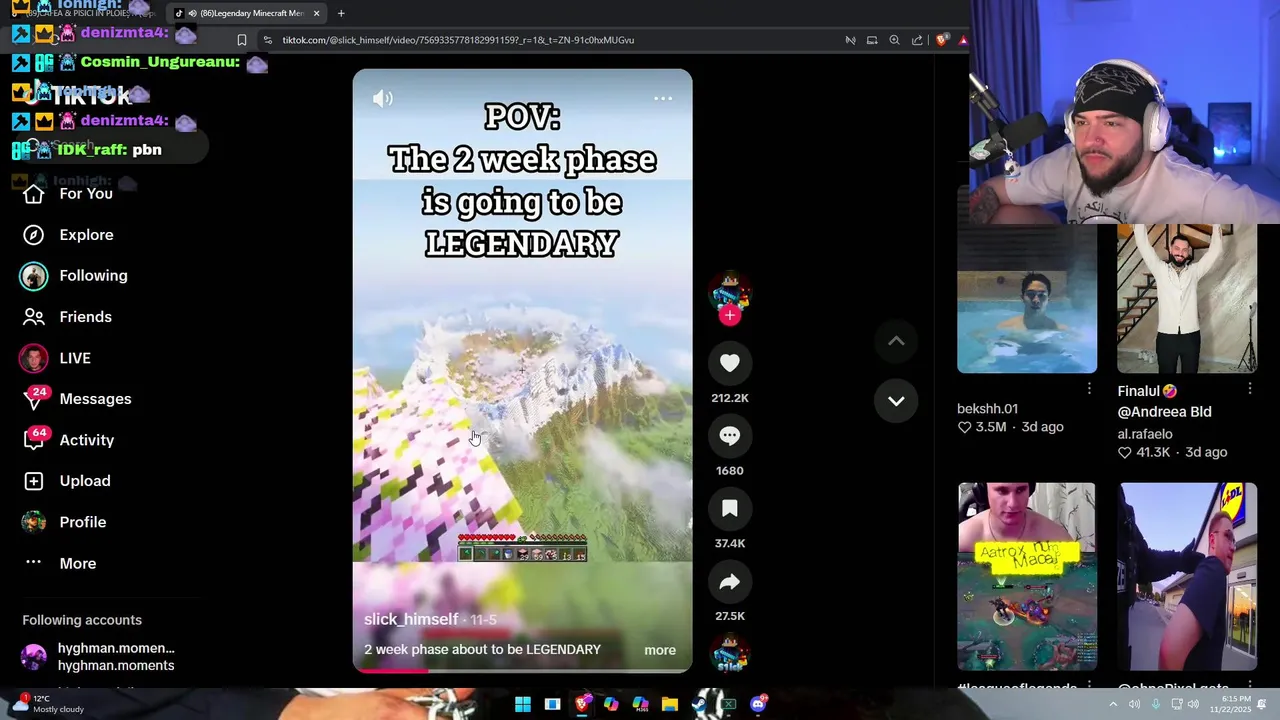Screen dimensions: 1280x720
Task: Open comments via speech bubble icon
Action: (730, 436)
